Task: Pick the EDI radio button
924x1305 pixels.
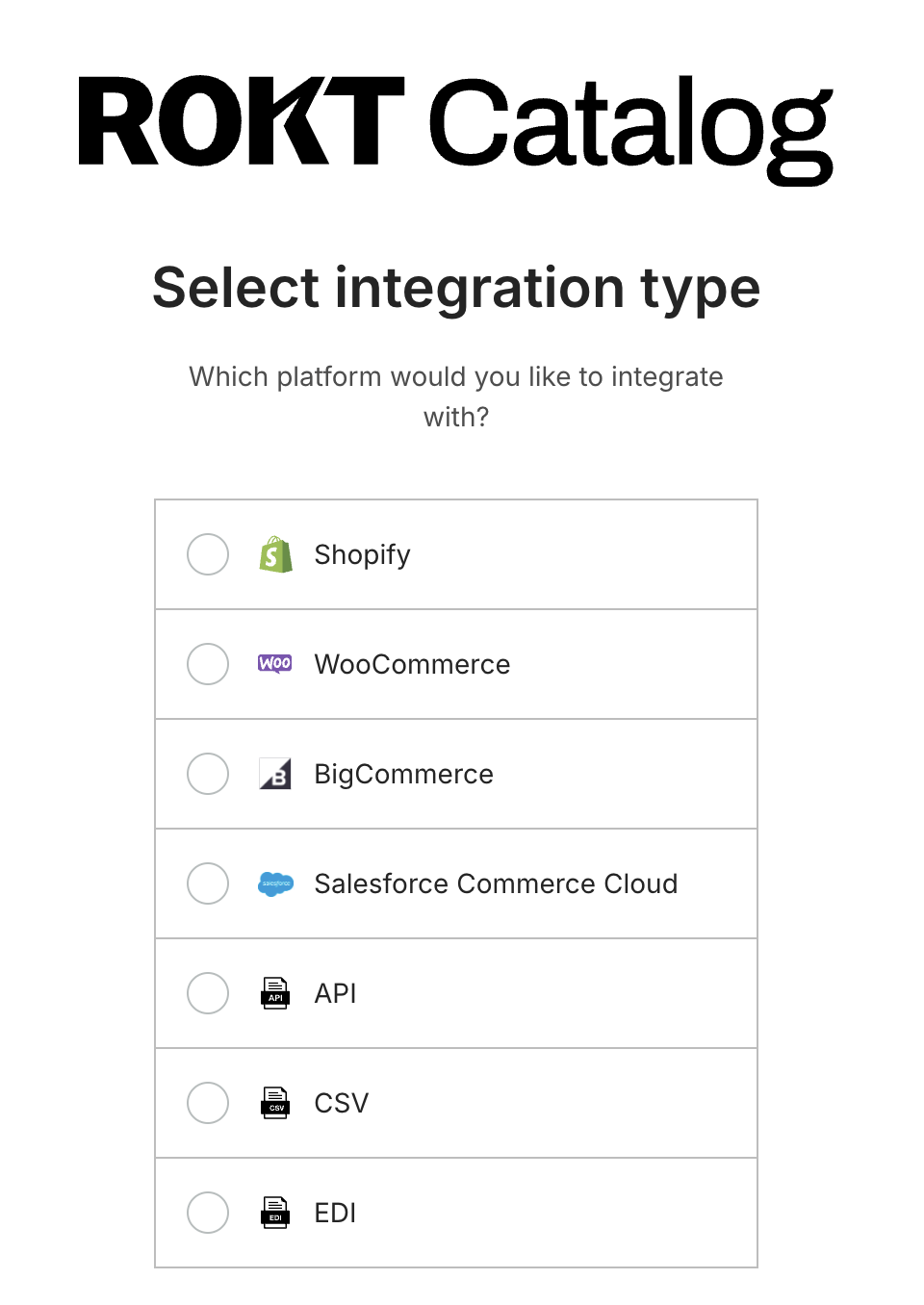Action: pyautogui.click(x=208, y=1213)
